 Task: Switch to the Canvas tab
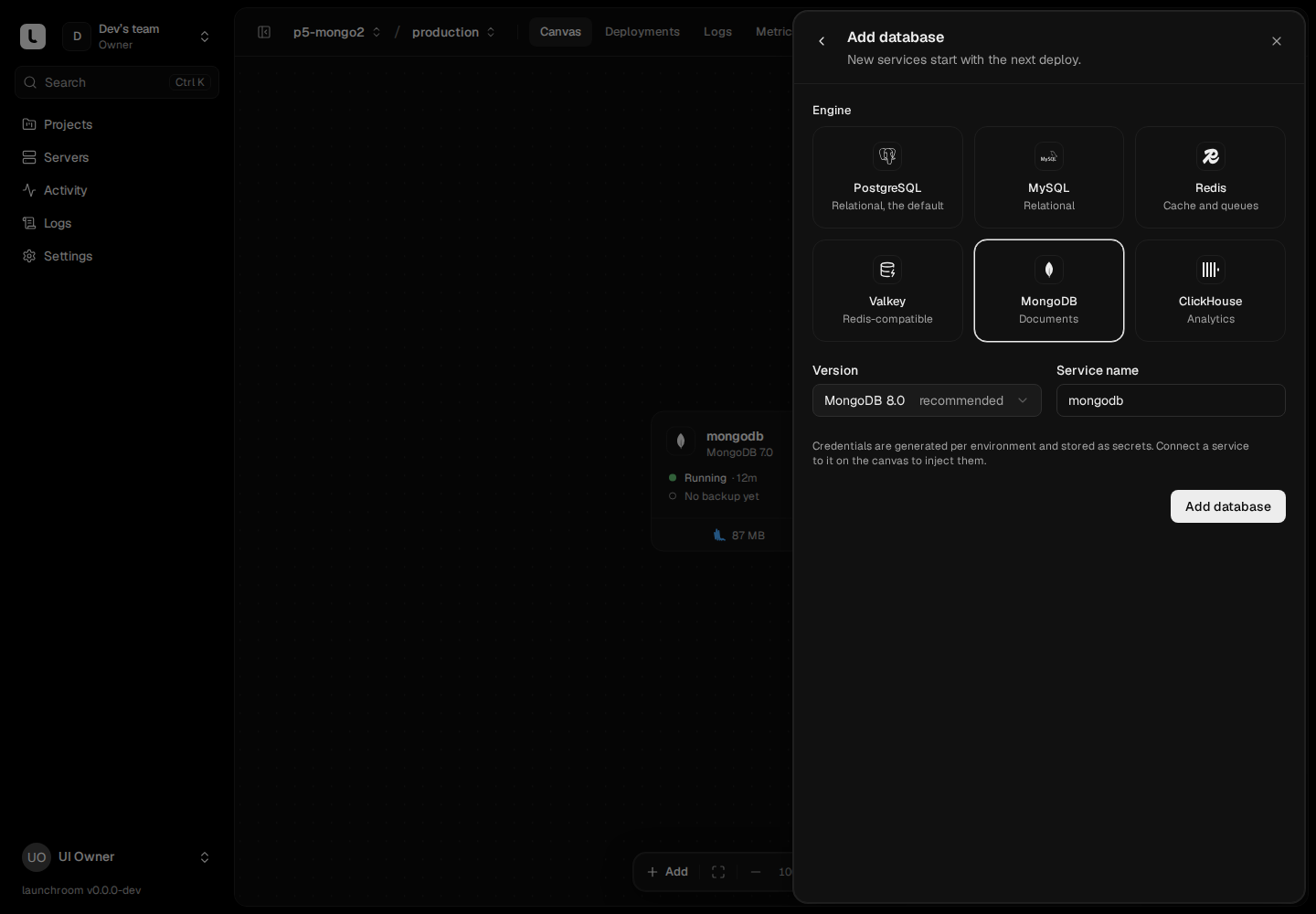pyautogui.click(x=560, y=32)
